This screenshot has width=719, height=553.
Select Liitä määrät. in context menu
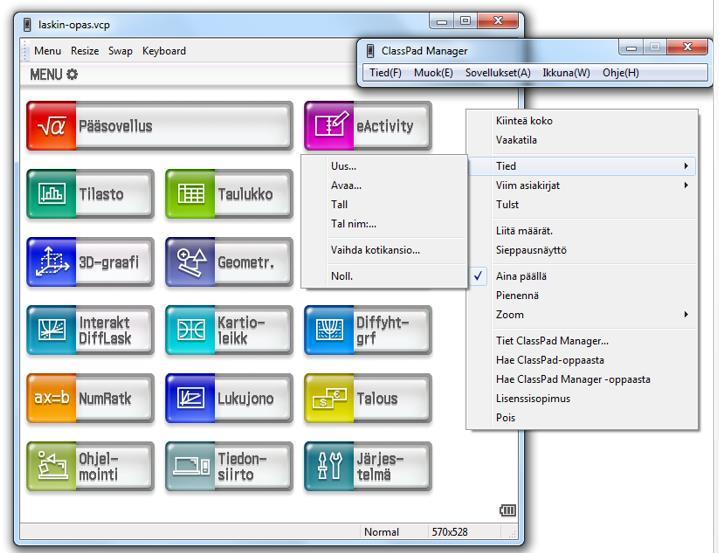[x=582, y=231]
